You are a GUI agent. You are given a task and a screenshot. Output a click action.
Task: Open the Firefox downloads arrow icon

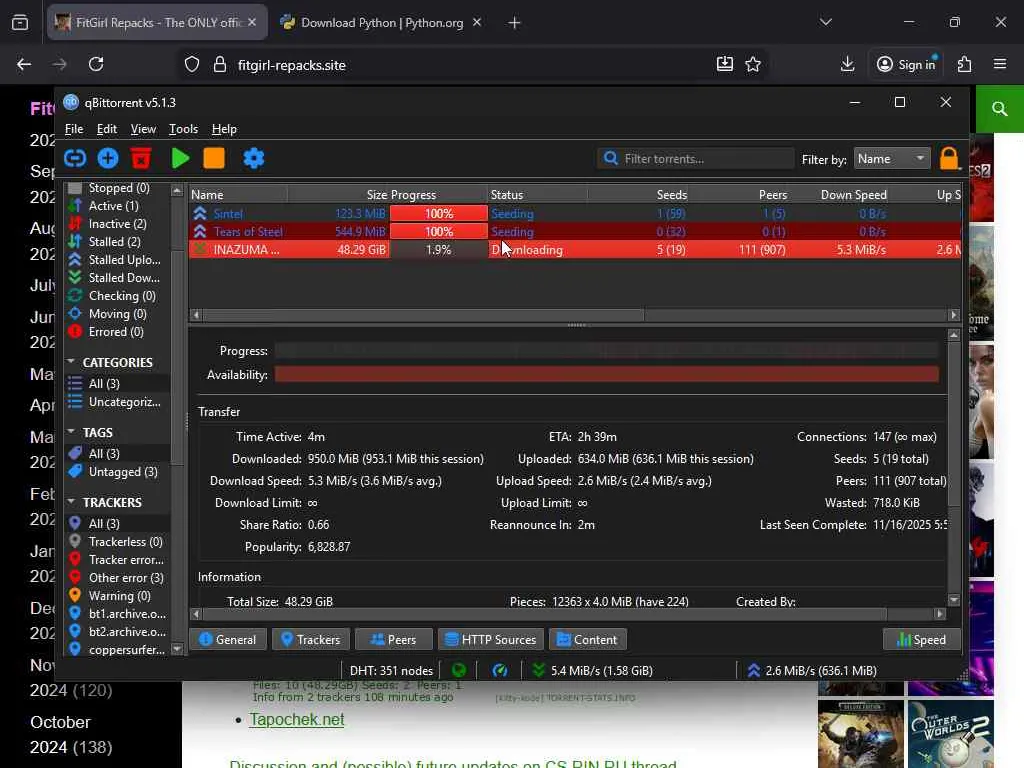pyautogui.click(x=847, y=64)
